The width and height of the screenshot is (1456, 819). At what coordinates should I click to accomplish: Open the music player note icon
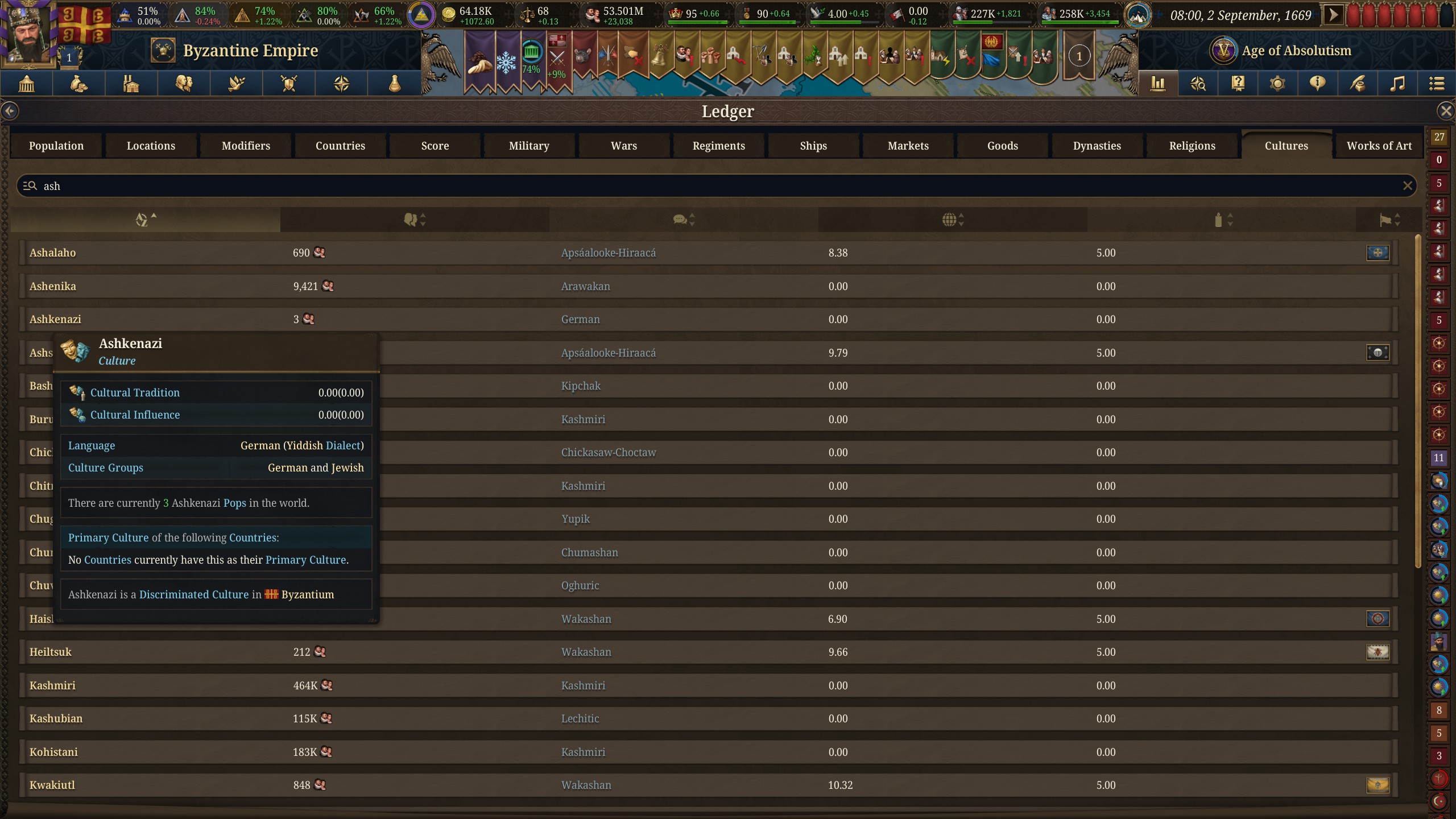pos(1397,84)
